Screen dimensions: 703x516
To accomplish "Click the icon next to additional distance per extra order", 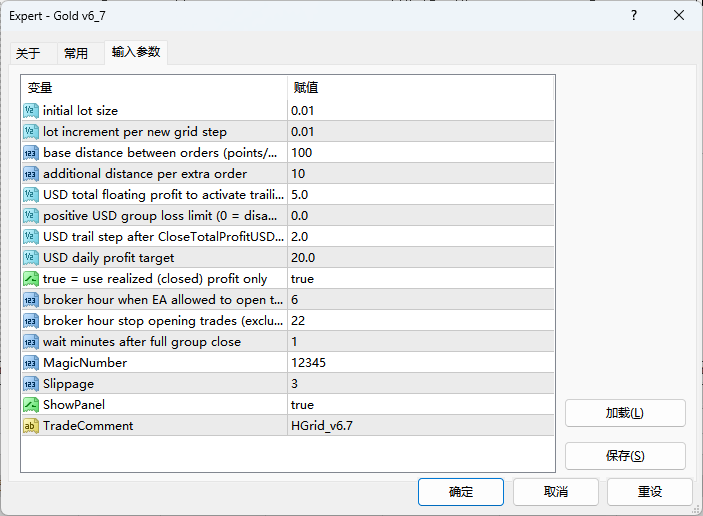I will click(30, 174).
